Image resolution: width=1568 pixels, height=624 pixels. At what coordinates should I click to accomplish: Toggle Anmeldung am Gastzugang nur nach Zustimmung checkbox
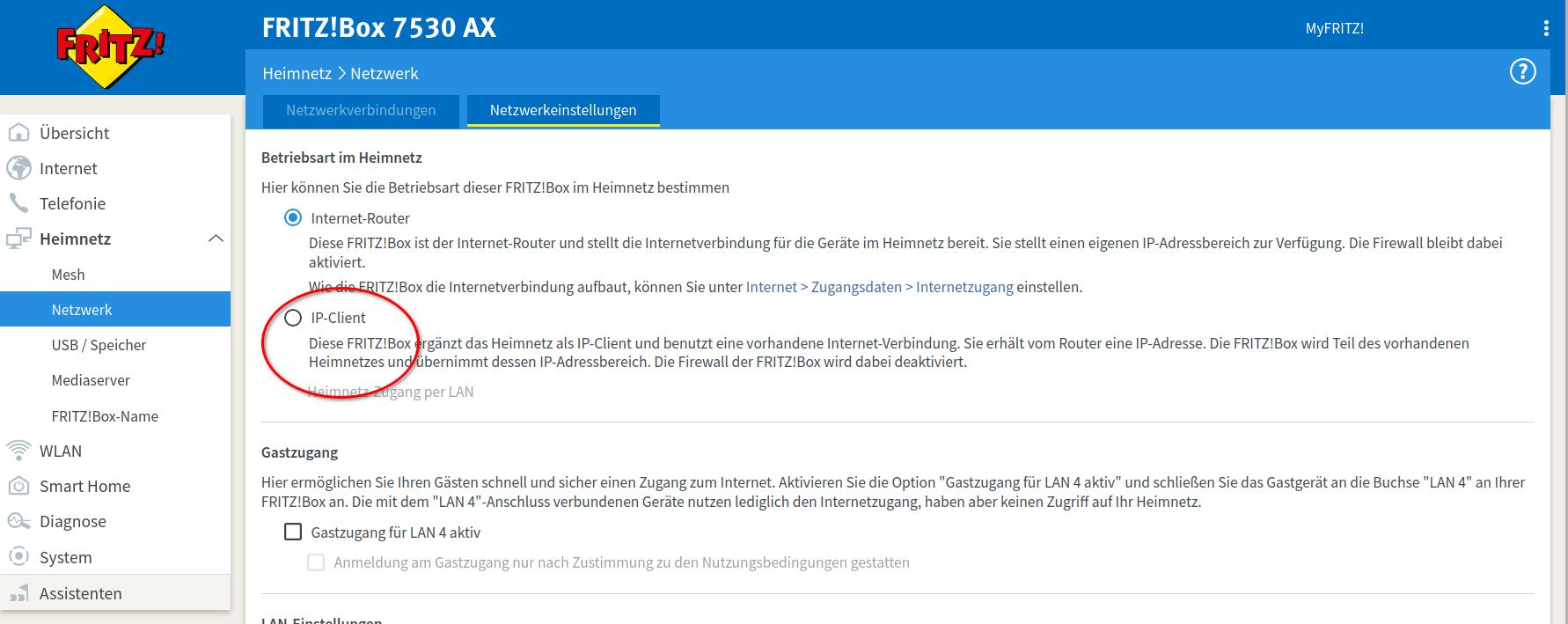click(x=316, y=562)
